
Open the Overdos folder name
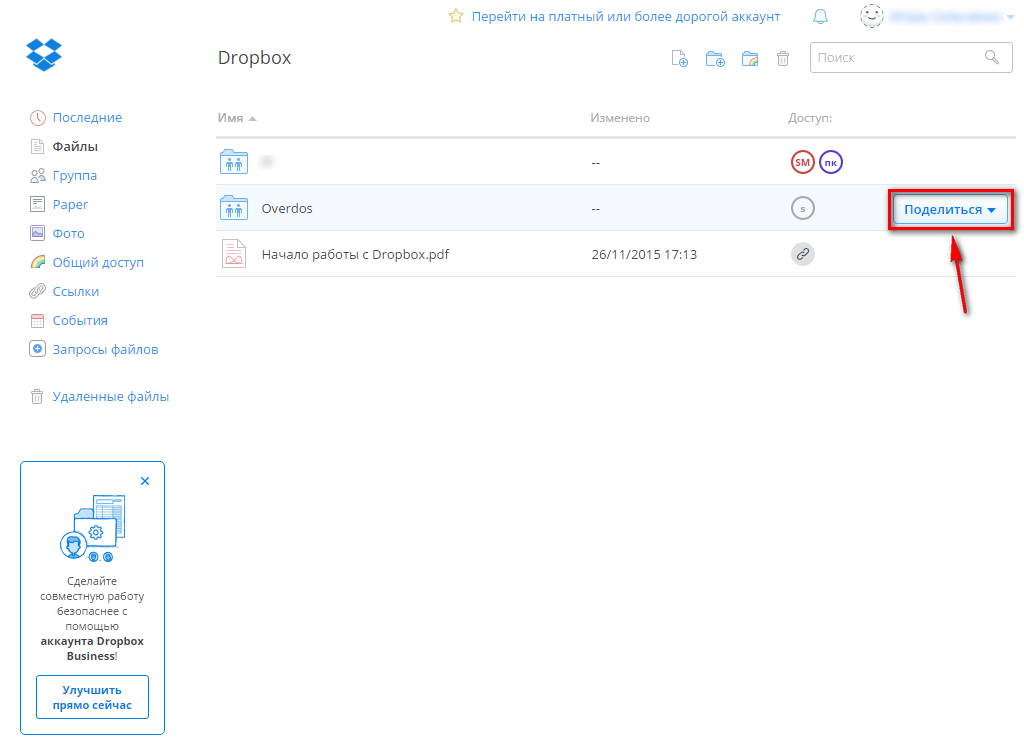click(287, 208)
